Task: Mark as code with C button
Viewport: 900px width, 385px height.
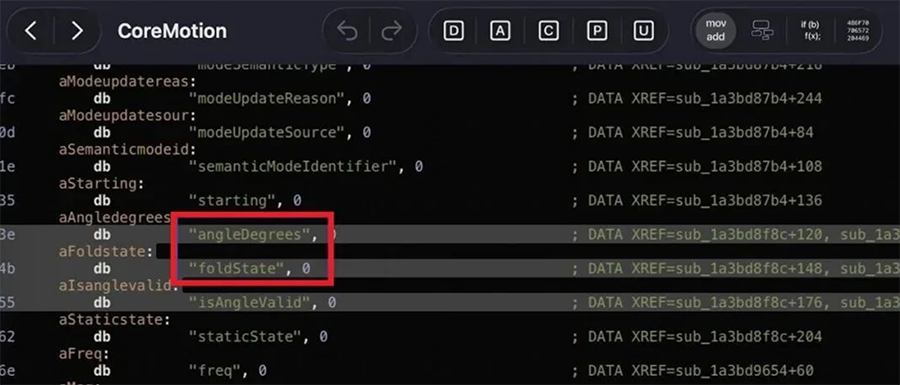Action: pos(548,31)
